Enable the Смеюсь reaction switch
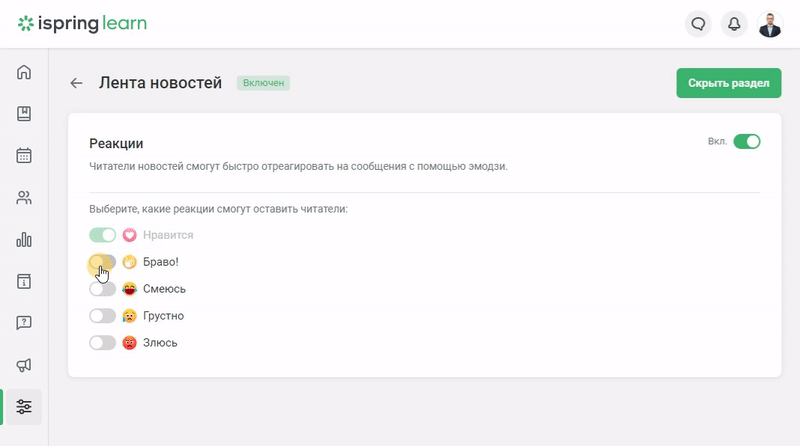The height and width of the screenshot is (446, 800). pyautogui.click(x=103, y=289)
